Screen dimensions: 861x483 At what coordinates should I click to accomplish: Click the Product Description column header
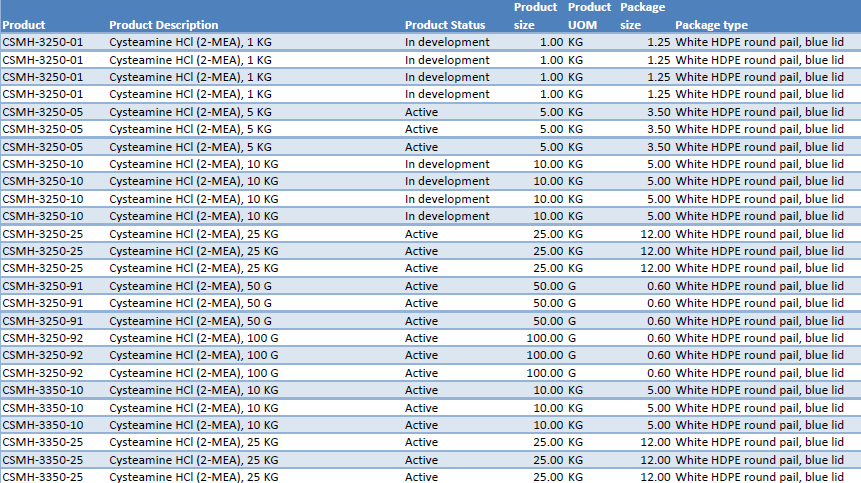[164, 25]
